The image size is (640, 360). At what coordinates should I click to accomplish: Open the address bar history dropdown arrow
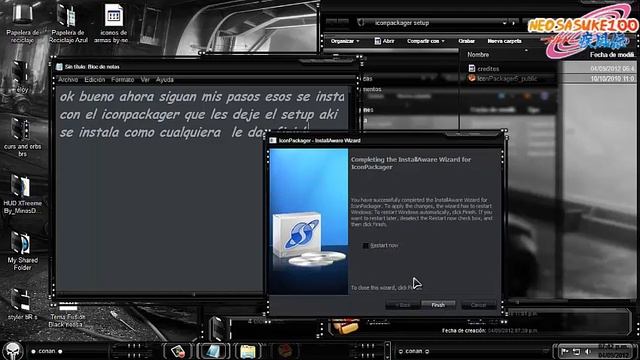[x=504, y=23]
